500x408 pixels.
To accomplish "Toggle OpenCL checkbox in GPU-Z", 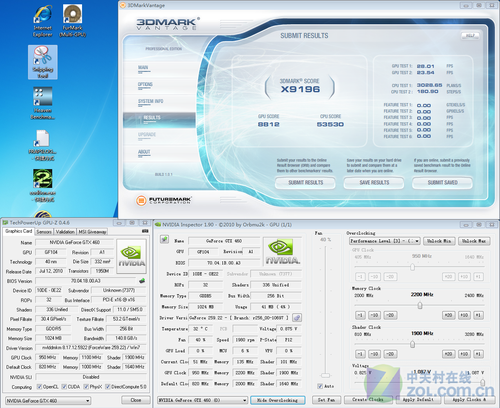I will coord(39,387).
